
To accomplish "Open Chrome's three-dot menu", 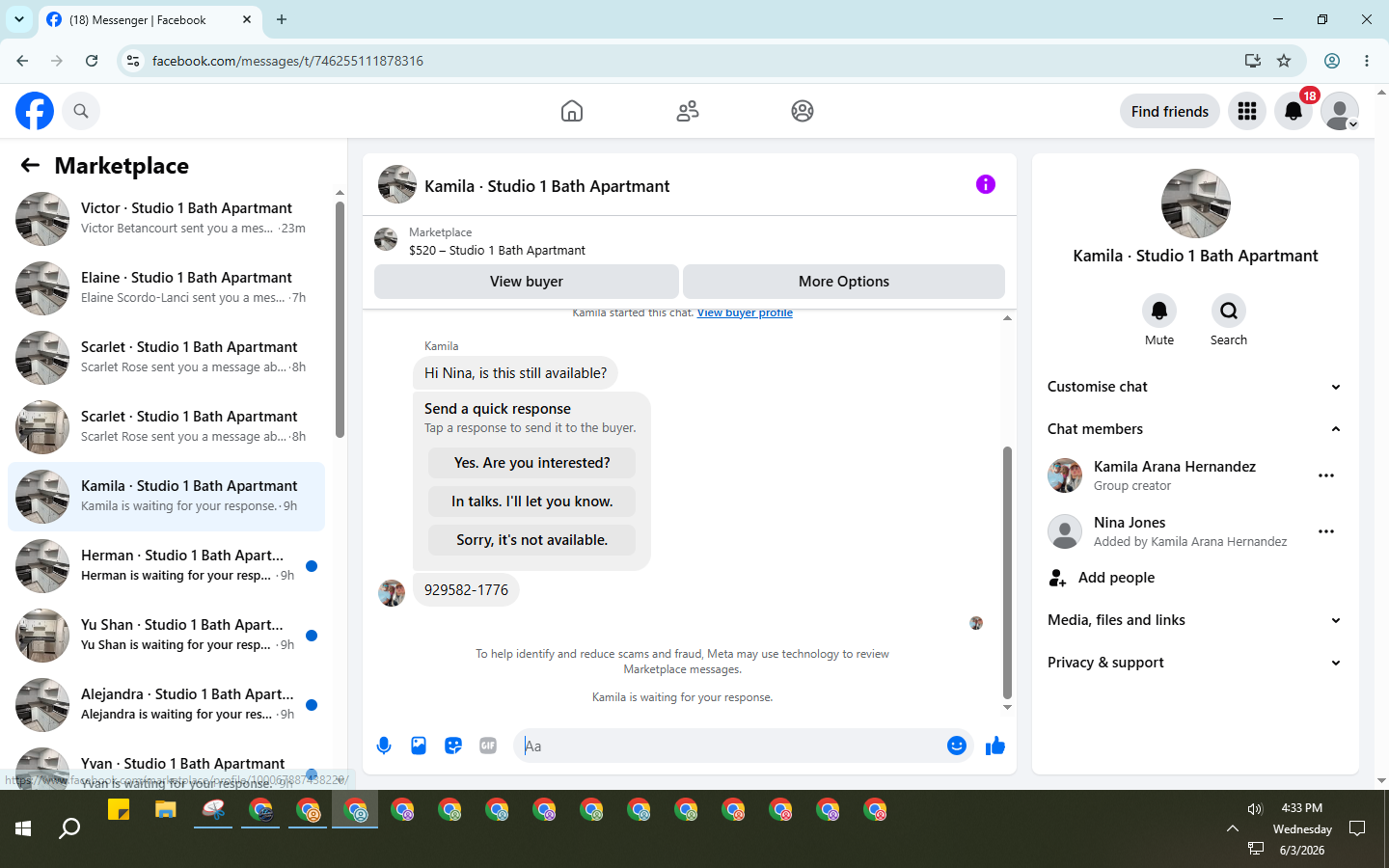I will coord(1367,61).
